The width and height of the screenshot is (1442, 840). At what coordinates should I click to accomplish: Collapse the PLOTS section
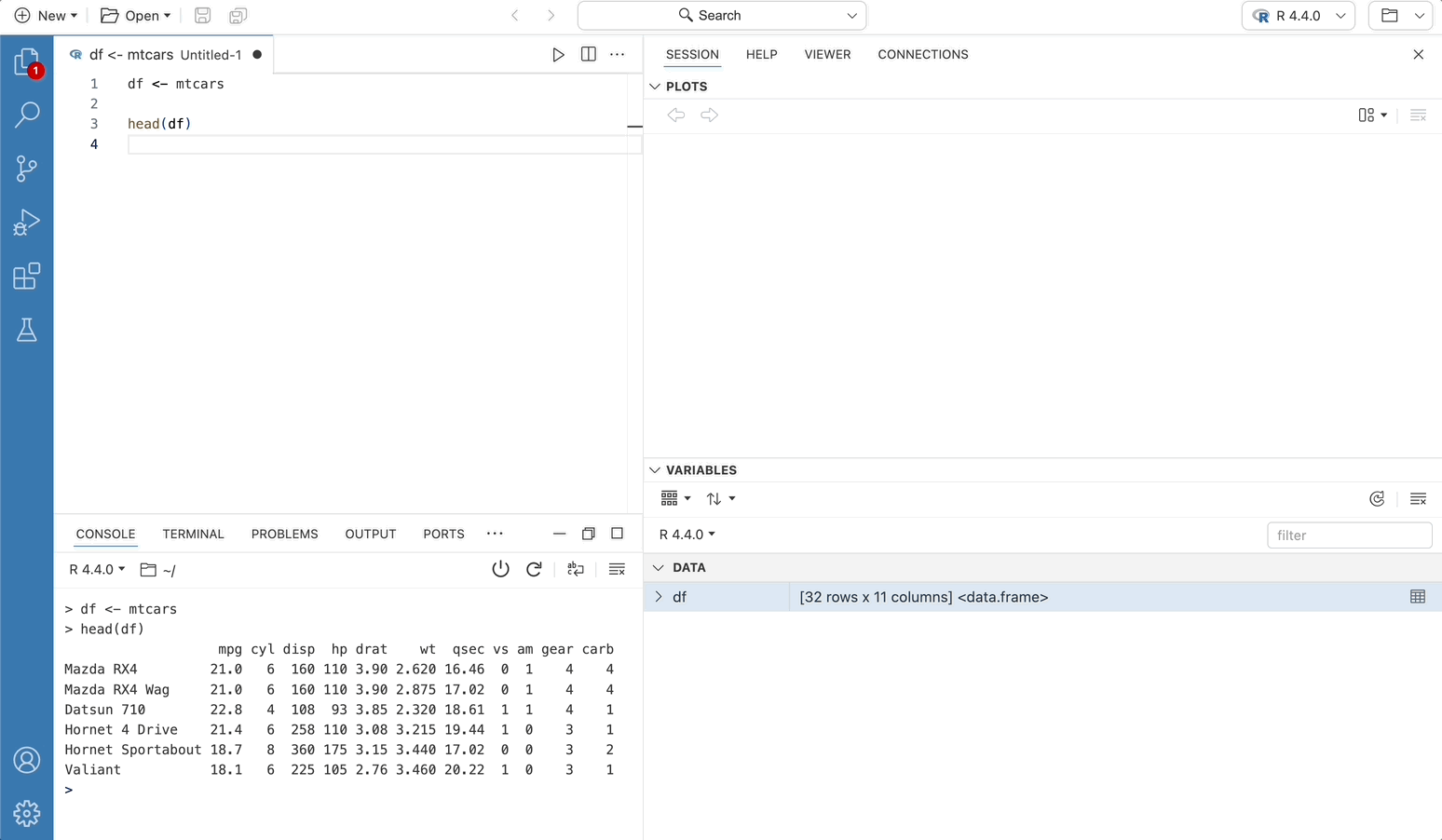(656, 87)
